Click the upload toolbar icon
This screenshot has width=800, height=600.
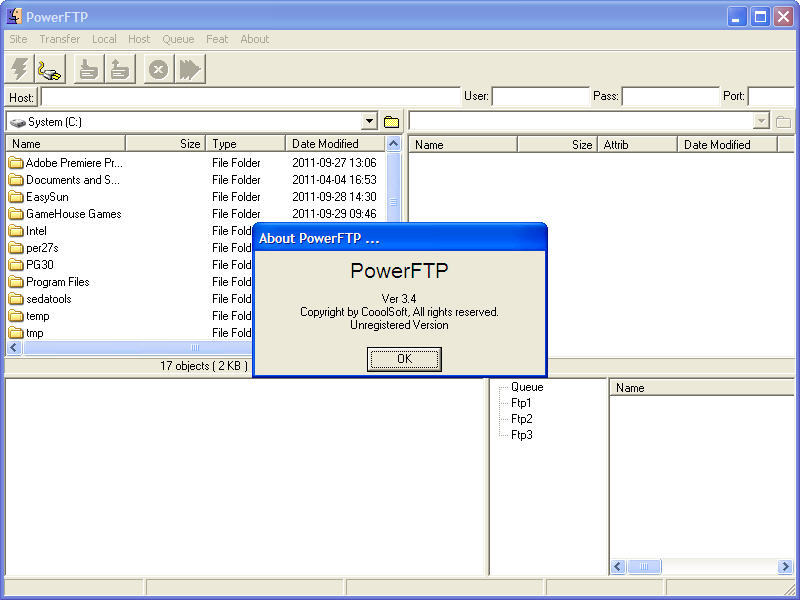pos(120,69)
